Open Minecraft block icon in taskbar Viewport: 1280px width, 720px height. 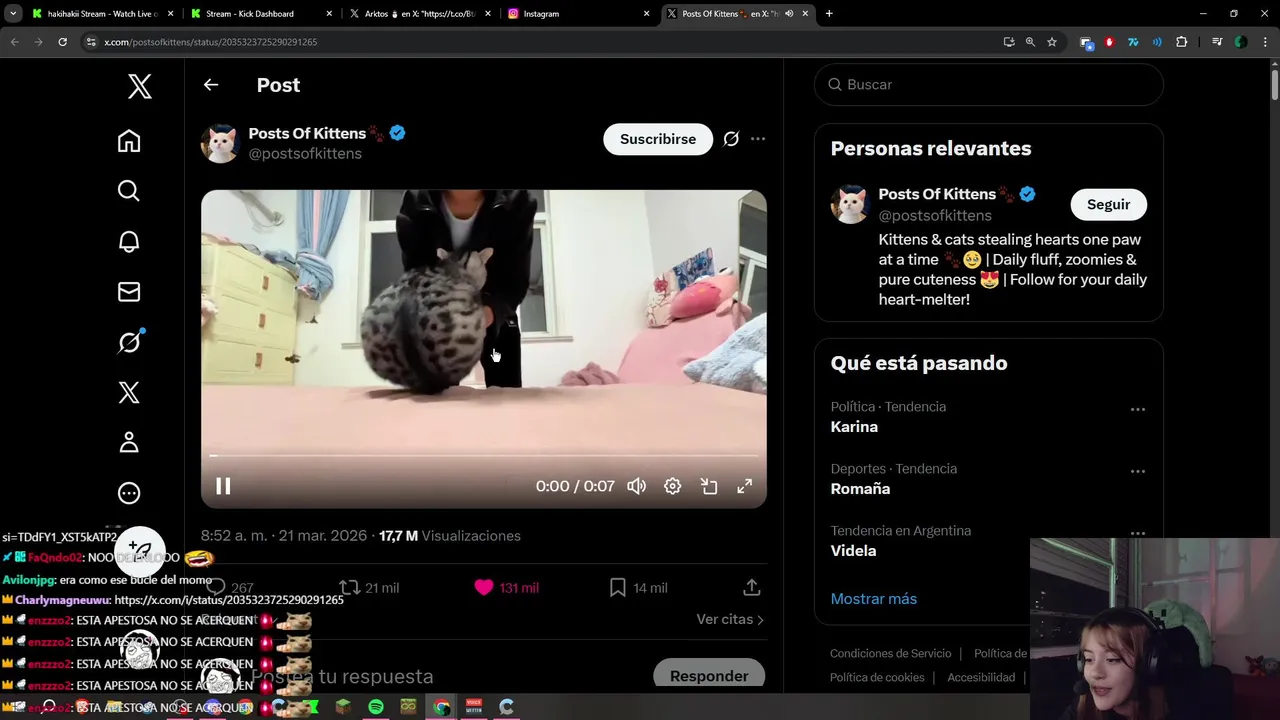[x=343, y=707]
